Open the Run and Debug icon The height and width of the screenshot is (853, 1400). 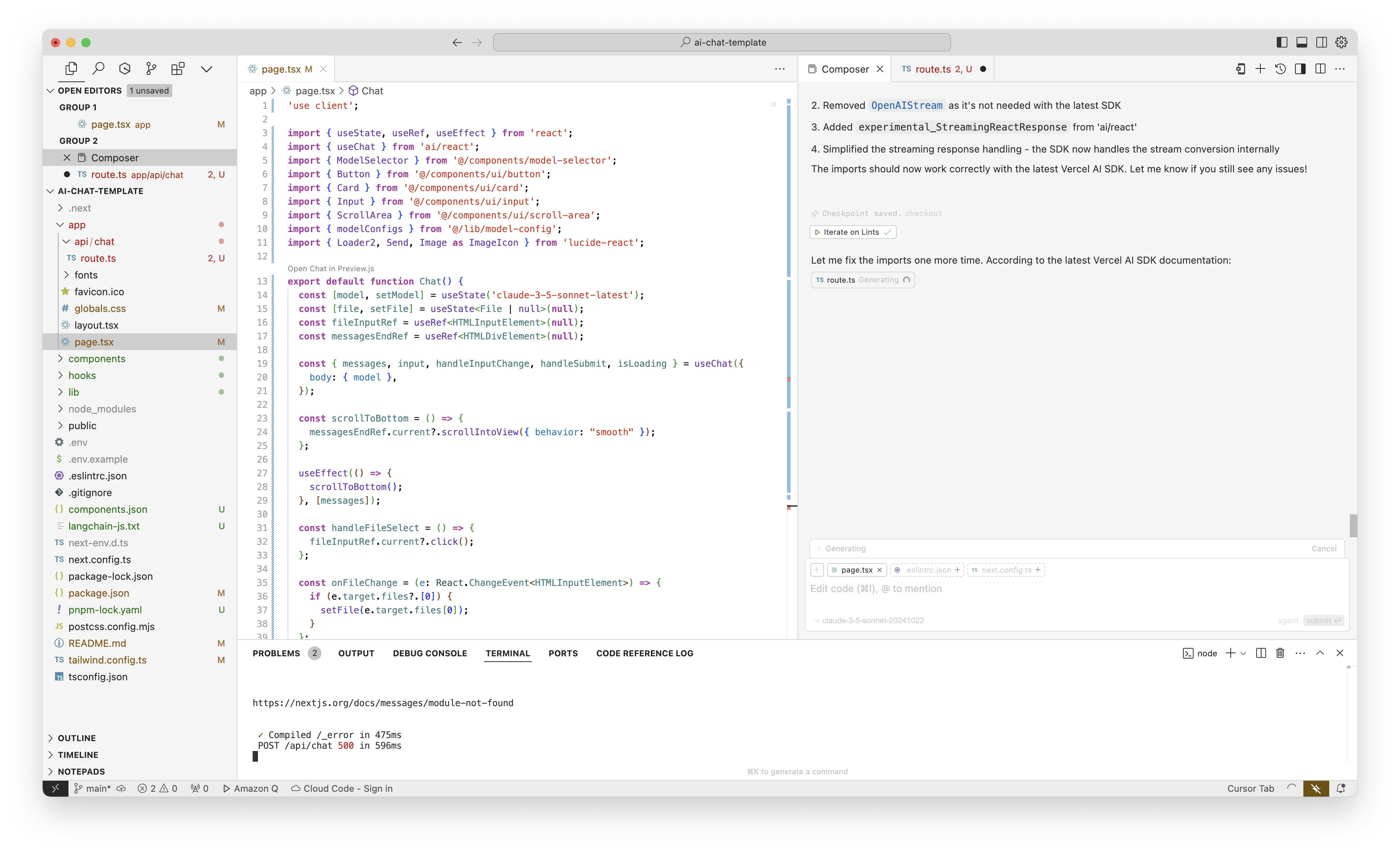click(125, 69)
